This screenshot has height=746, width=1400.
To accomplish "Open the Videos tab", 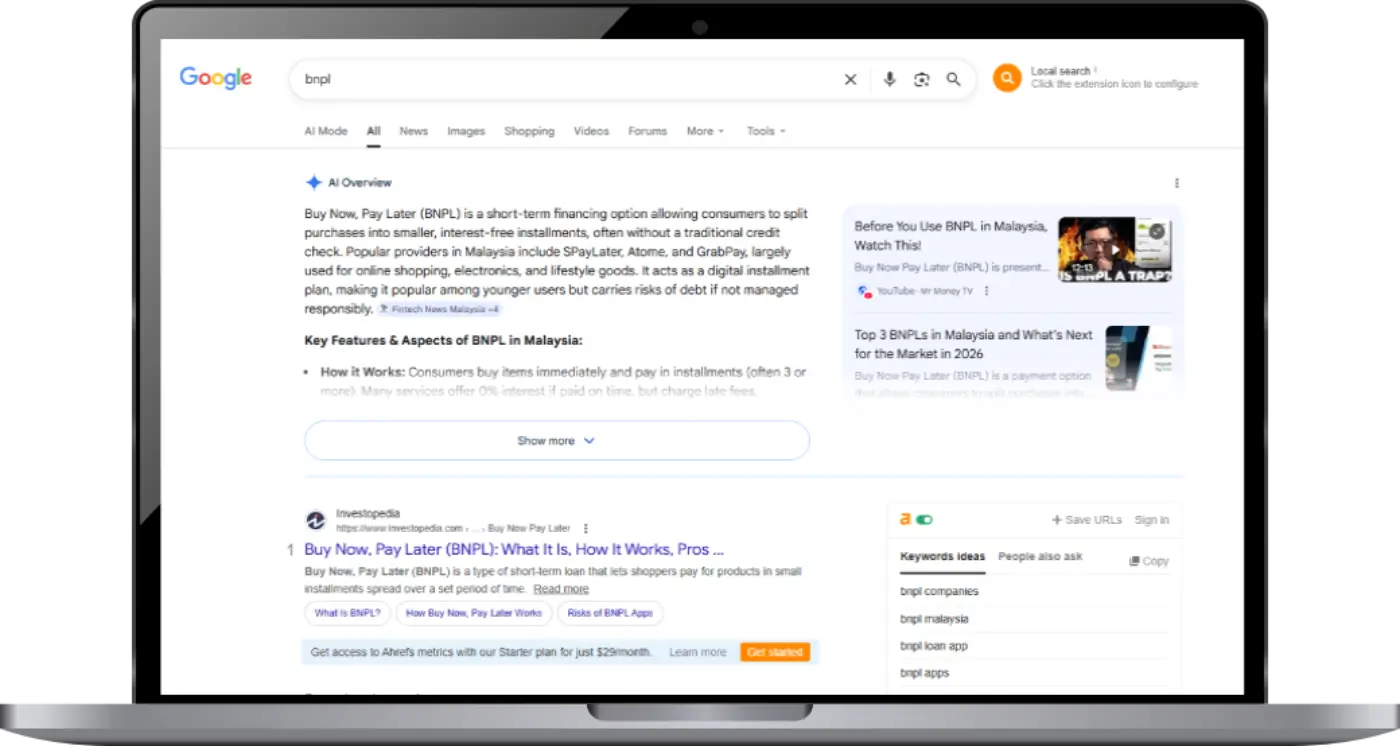I will pos(591,131).
